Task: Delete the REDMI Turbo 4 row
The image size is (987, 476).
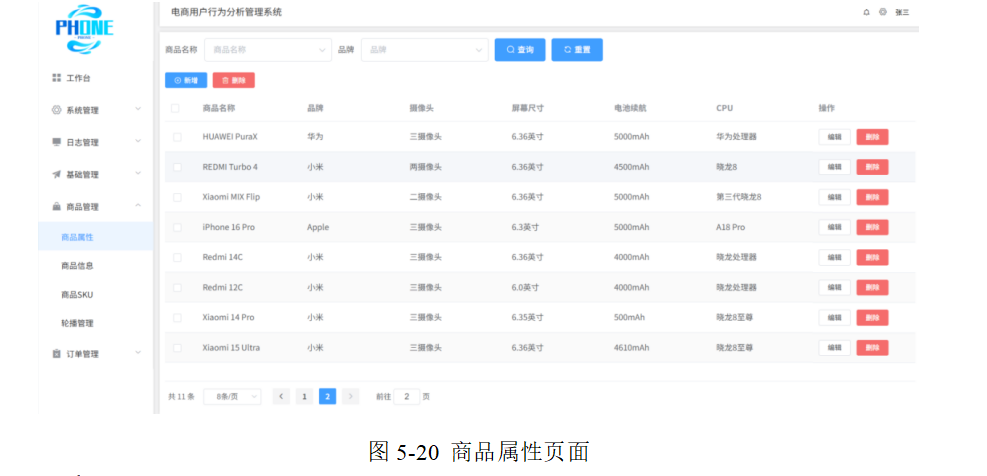Action: tap(872, 167)
